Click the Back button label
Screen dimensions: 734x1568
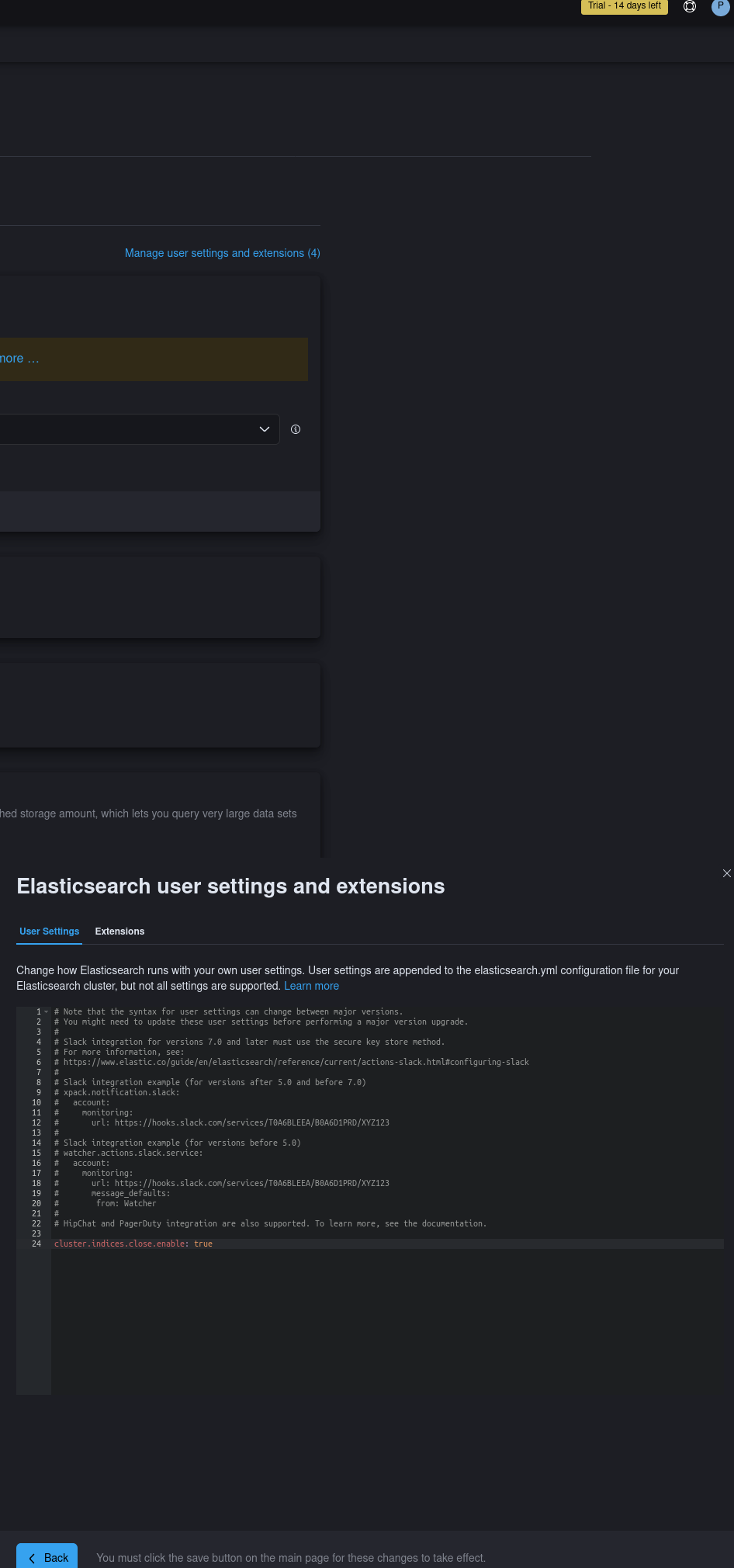point(56,1558)
